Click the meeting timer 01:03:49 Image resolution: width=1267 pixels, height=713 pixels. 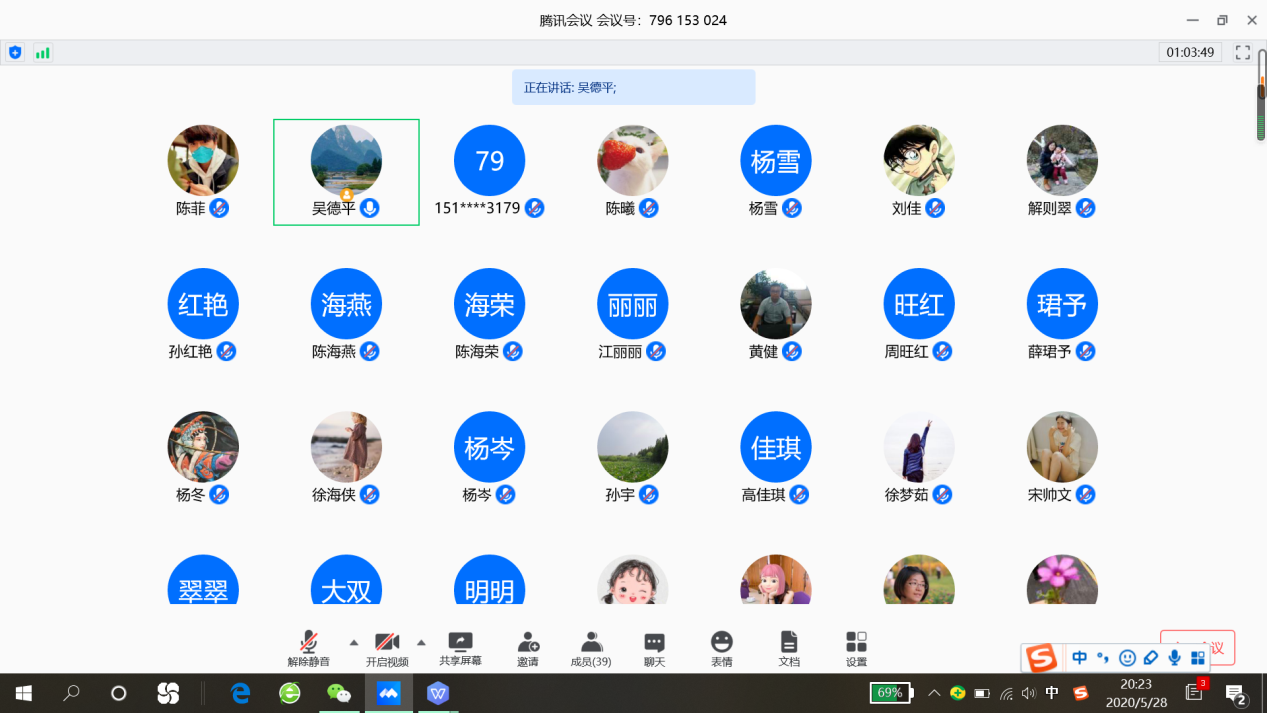1190,52
